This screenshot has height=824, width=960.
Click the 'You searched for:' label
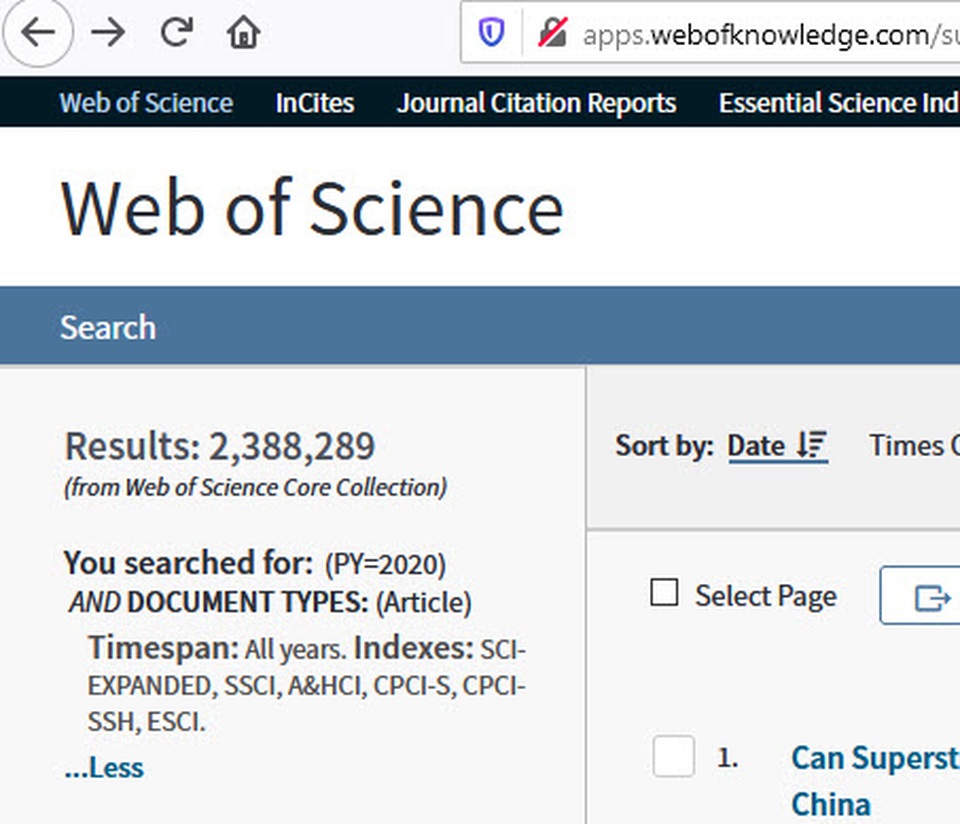click(x=189, y=563)
